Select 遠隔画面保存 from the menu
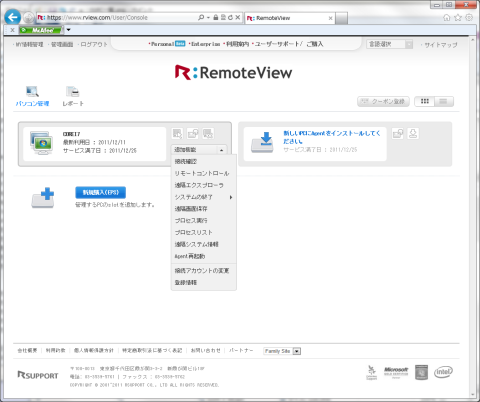 click(204, 209)
